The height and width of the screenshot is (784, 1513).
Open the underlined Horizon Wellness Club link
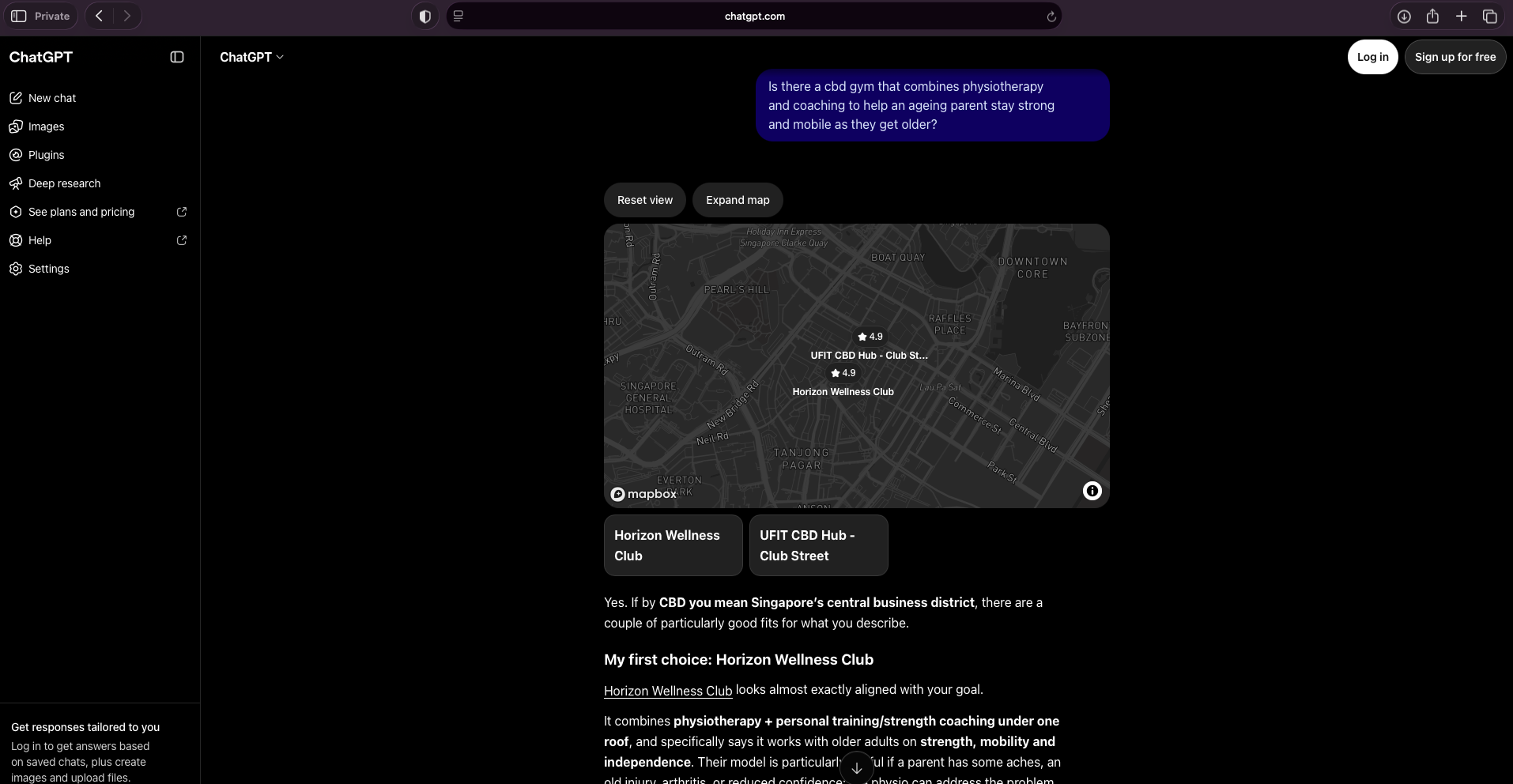point(668,691)
